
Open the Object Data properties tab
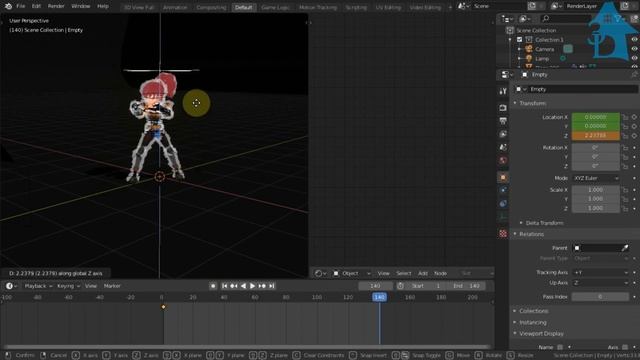503,217
